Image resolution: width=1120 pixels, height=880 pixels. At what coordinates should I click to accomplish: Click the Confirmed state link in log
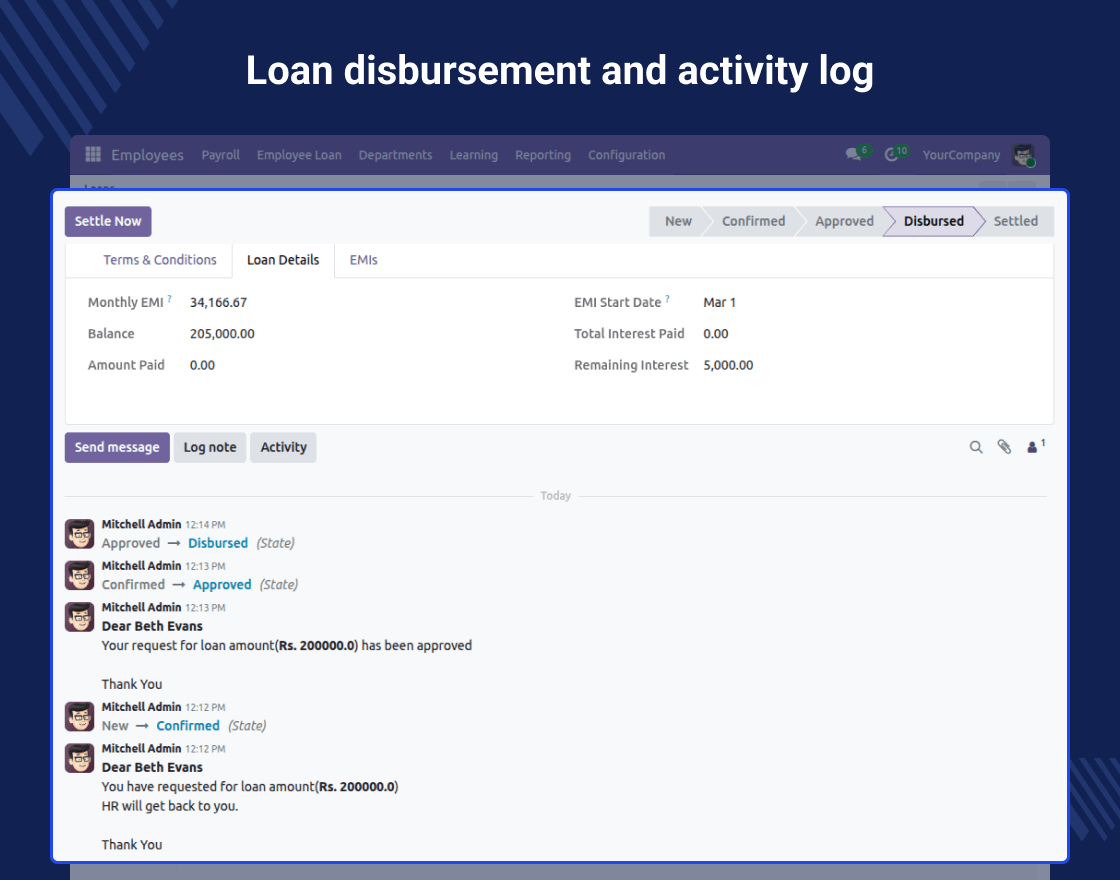pos(188,726)
